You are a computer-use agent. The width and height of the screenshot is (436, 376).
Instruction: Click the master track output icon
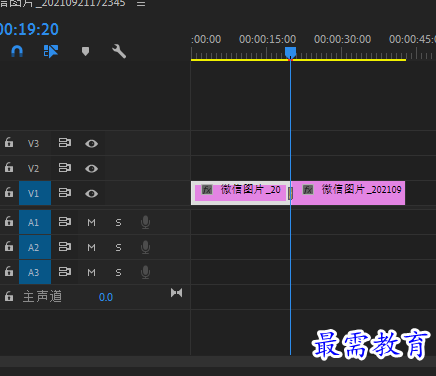pyautogui.click(x=176, y=293)
